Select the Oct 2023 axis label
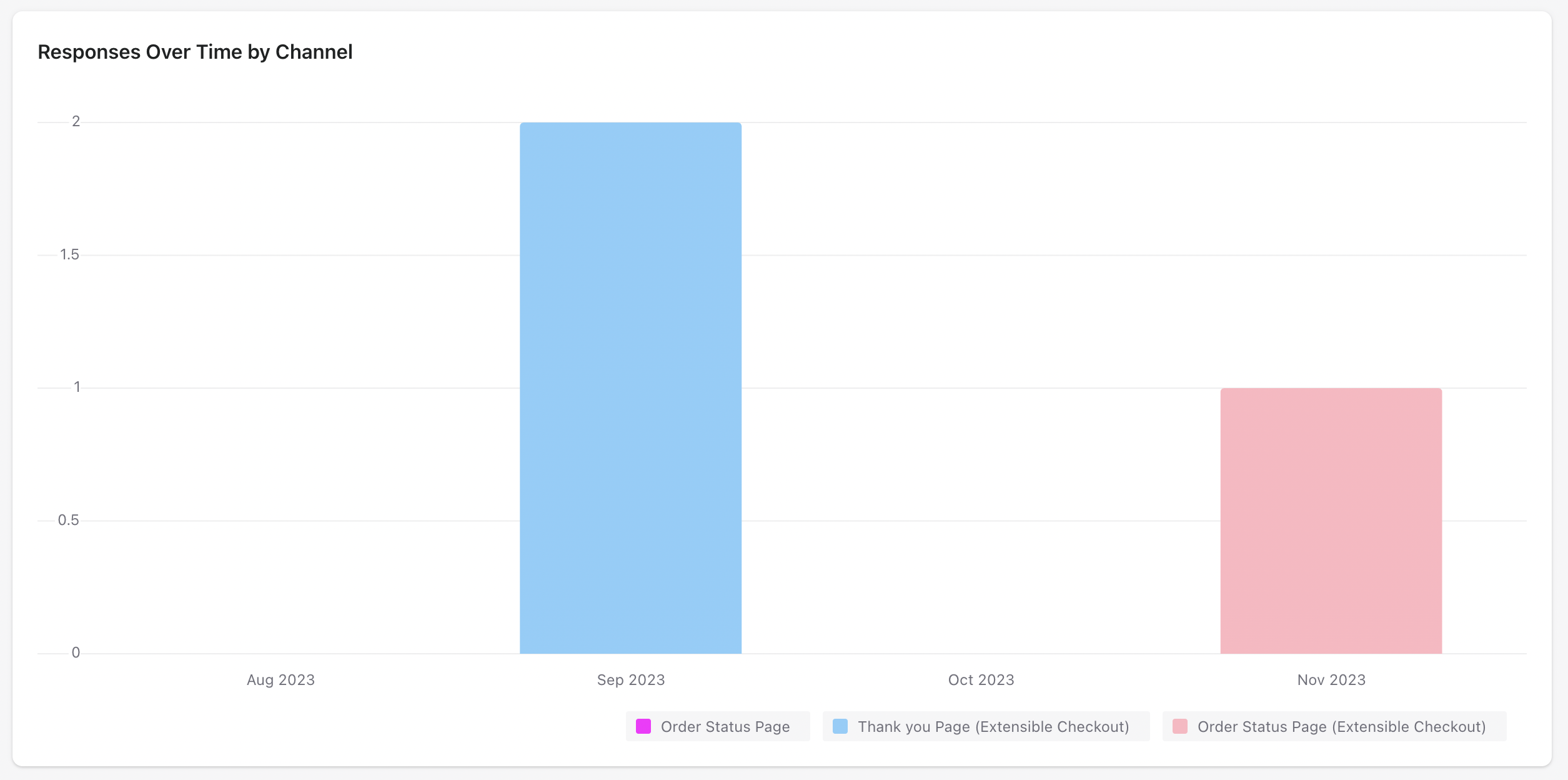 [x=981, y=680]
